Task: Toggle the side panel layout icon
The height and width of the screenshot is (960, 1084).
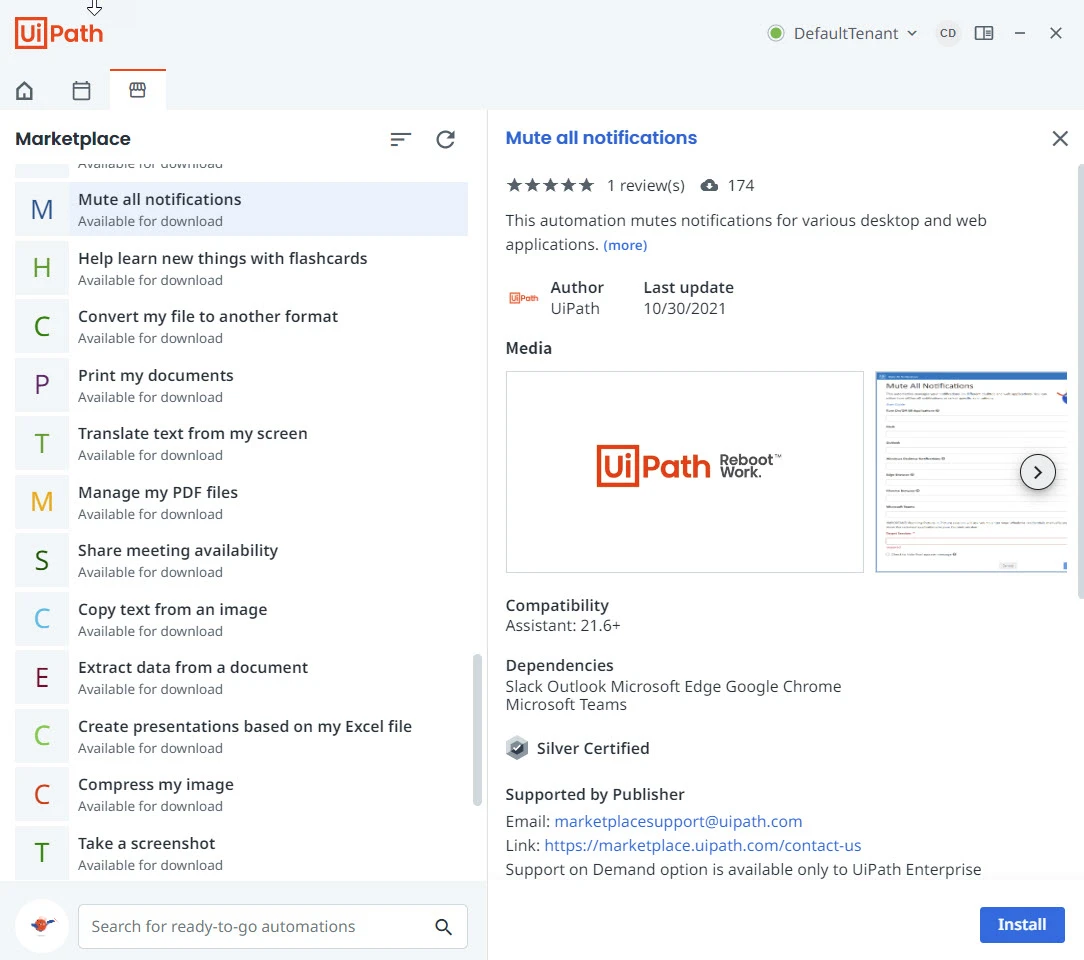Action: coord(984,33)
